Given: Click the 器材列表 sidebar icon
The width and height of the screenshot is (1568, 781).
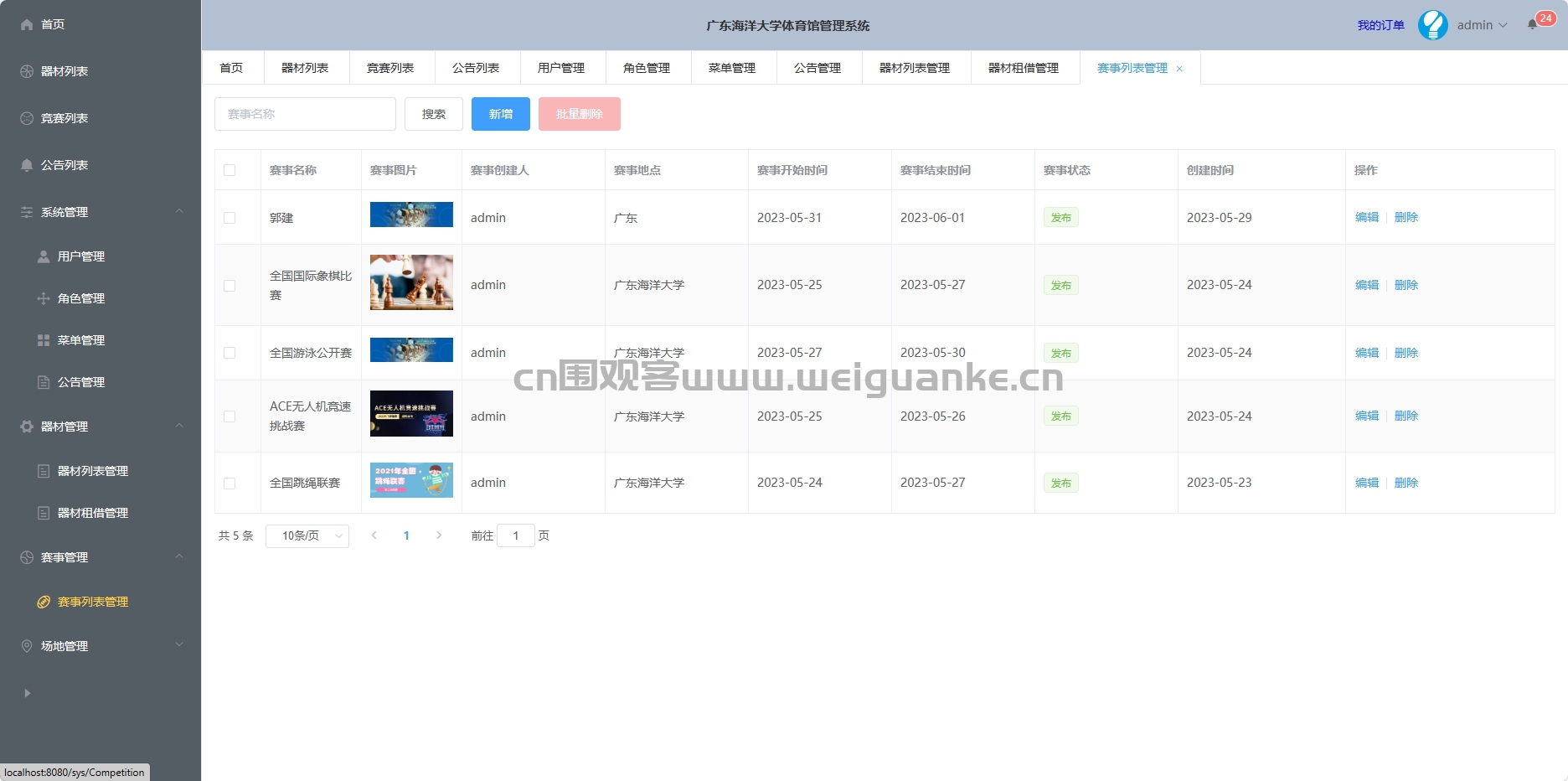Looking at the screenshot, I should (x=27, y=71).
